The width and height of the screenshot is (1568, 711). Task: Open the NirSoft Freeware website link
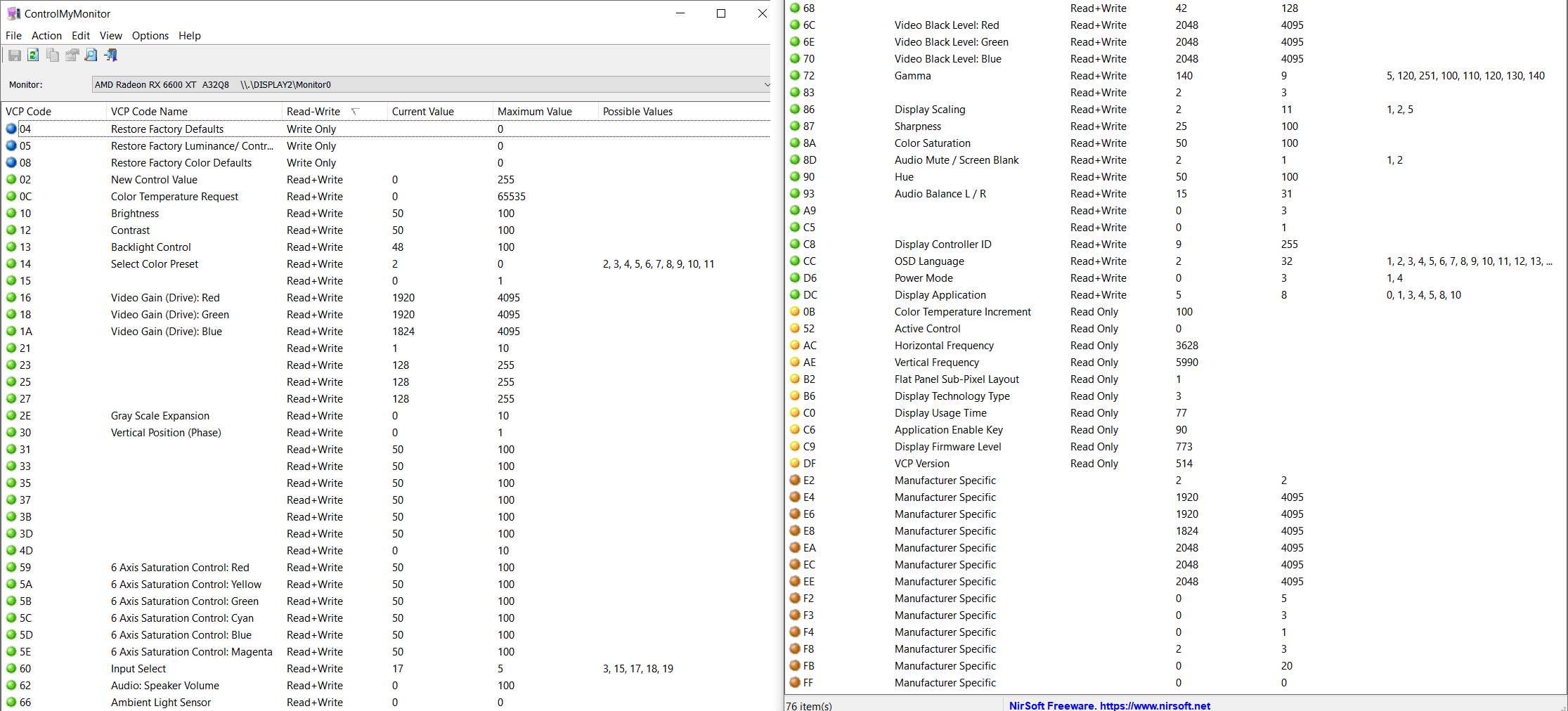(1109, 705)
